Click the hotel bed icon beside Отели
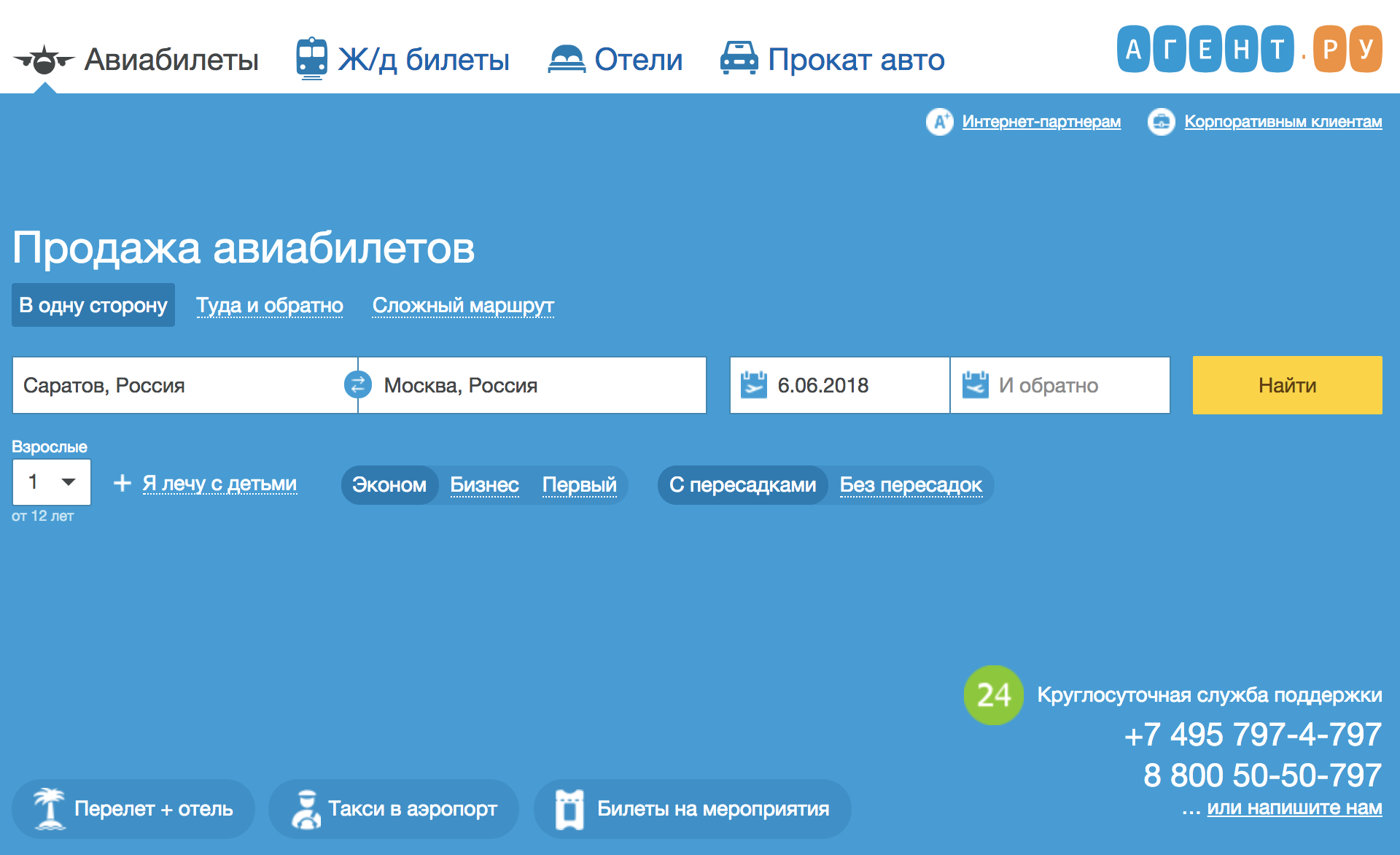Image resolution: width=1400 pixels, height=855 pixels. (x=567, y=59)
